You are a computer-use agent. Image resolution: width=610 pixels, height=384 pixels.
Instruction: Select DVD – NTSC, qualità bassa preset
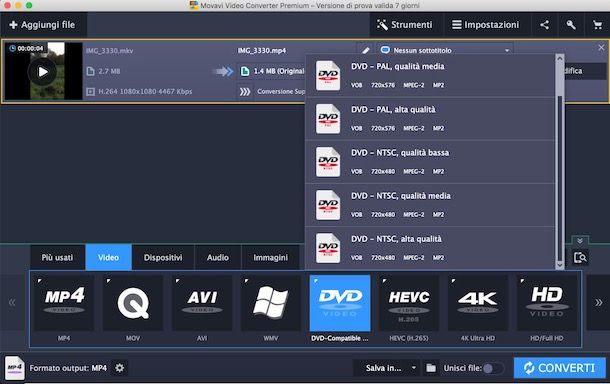tap(430, 162)
